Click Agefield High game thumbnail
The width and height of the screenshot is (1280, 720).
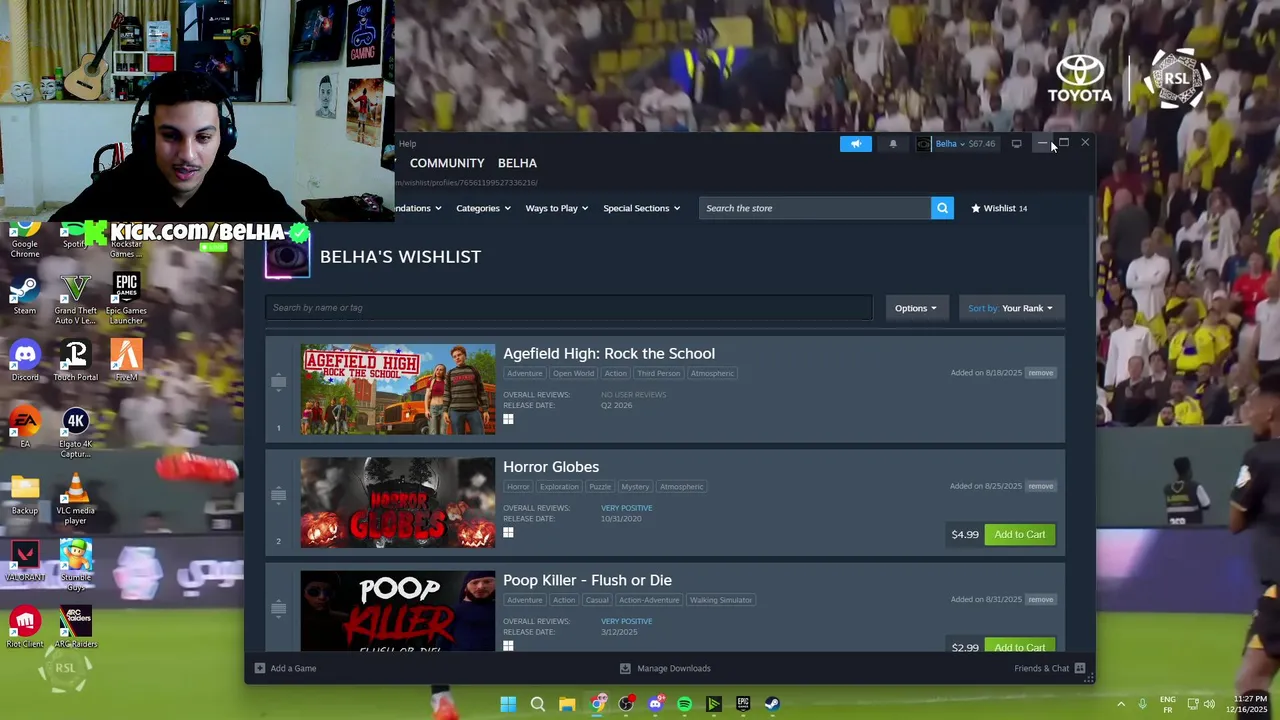pyautogui.click(x=398, y=389)
